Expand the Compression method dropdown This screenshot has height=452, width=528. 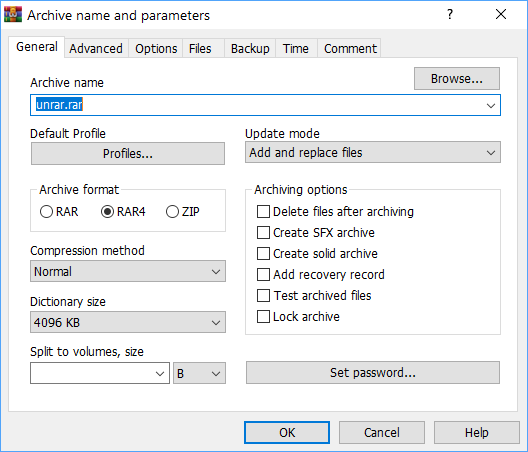tap(128, 271)
